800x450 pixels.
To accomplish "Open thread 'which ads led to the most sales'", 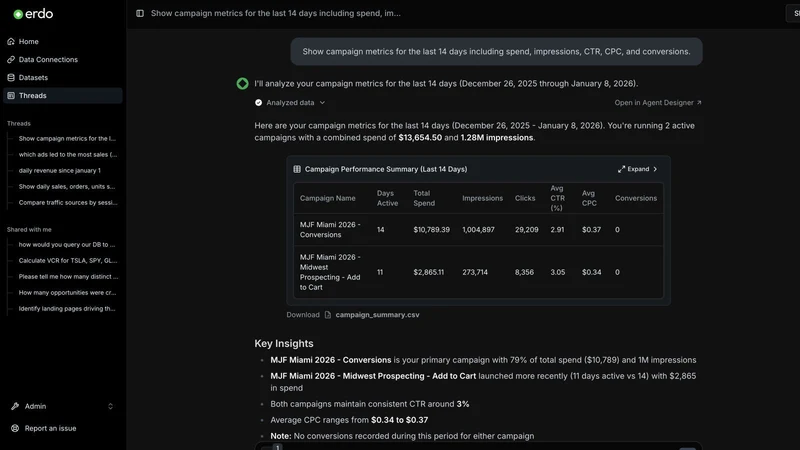I will (68, 154).
